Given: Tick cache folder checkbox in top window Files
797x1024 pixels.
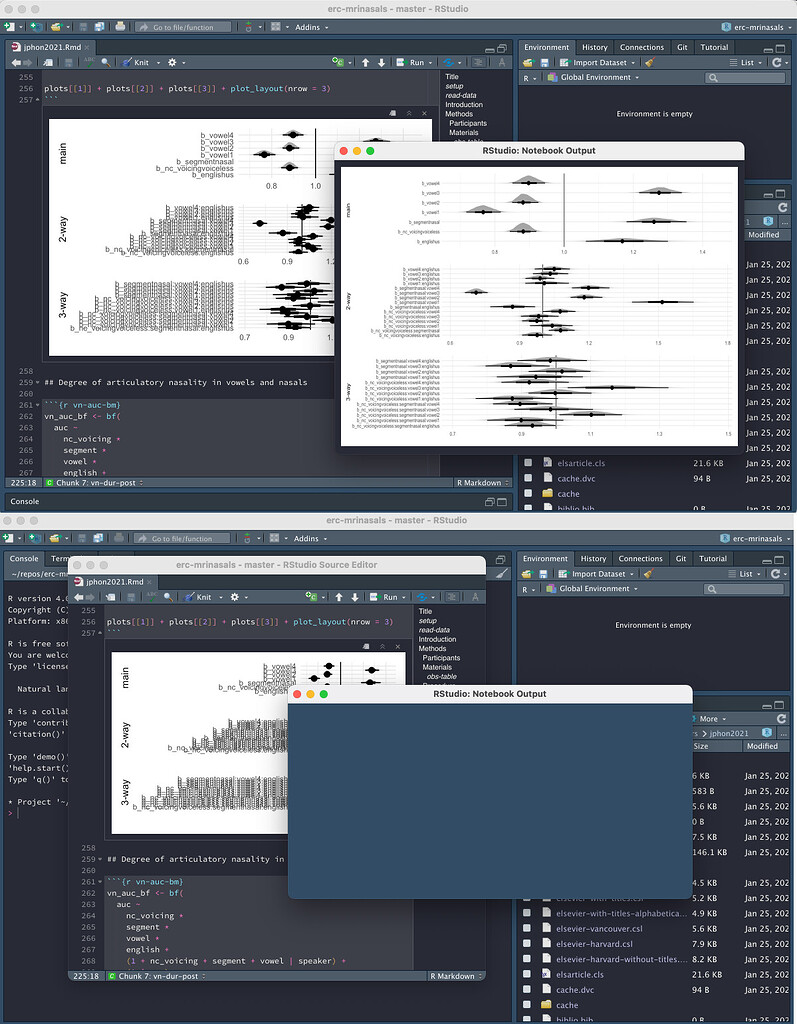Looking at the screenshot, I should click(x=528, y=493).
